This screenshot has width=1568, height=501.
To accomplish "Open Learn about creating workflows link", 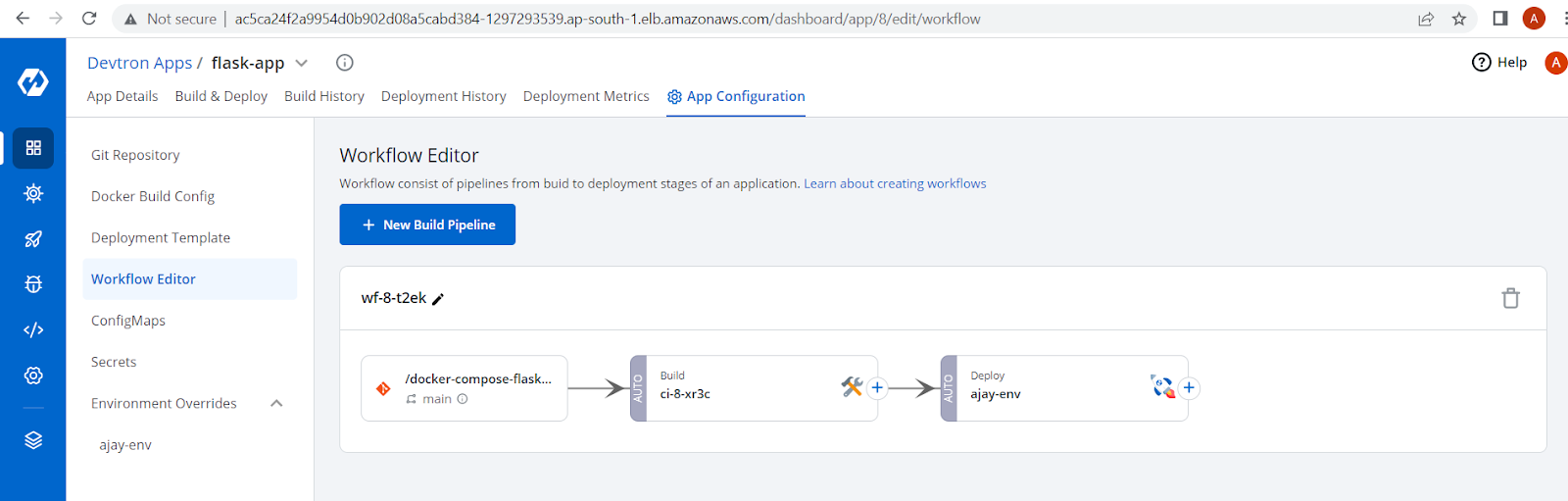I will (x=895, y=183).
